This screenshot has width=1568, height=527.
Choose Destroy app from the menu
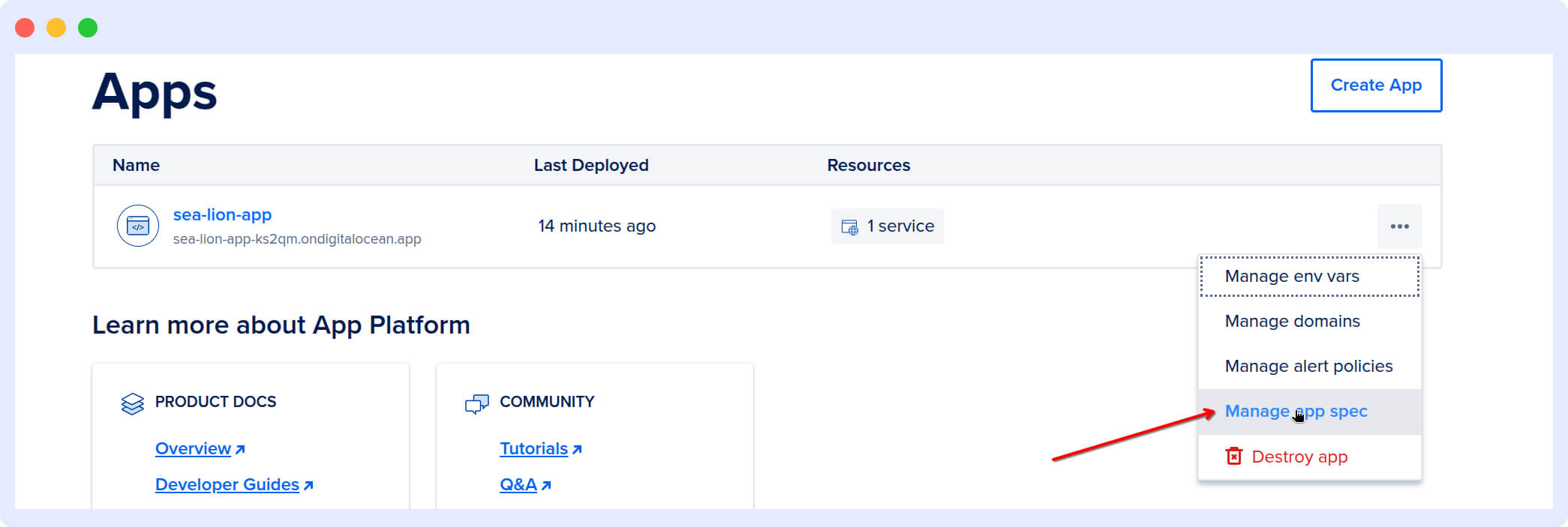click(1299, 457)
